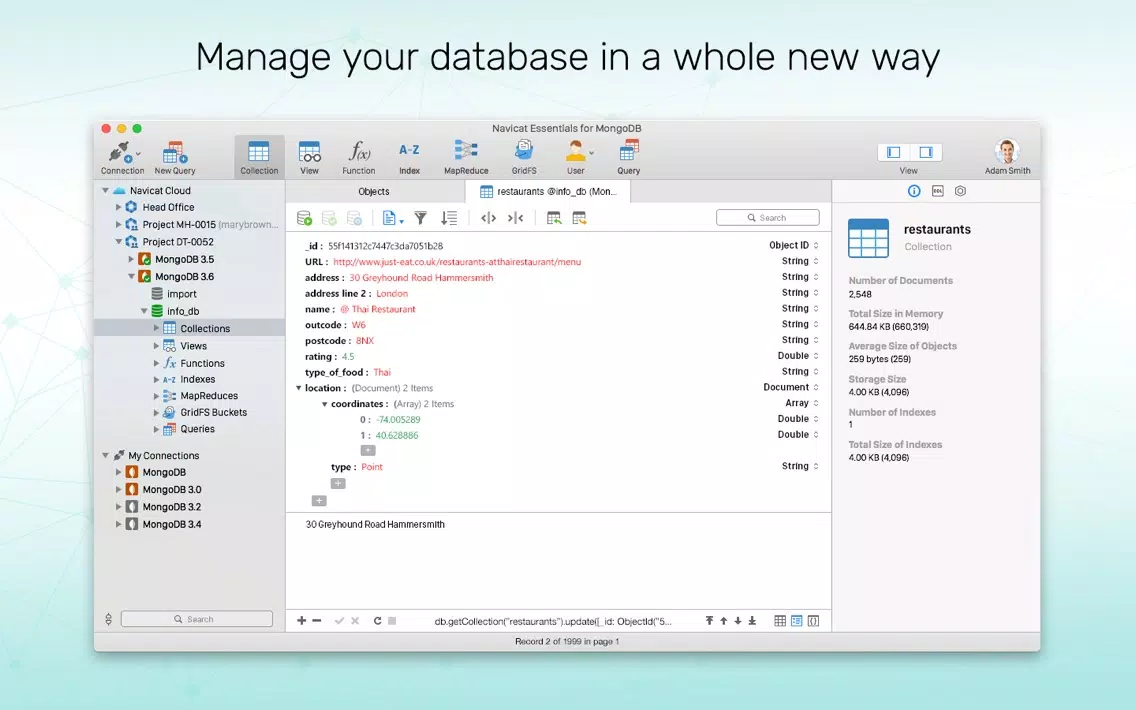Expand the MongoDB 3.5 connection
This screenshot has height=710, width=1136.
(131, 259)
